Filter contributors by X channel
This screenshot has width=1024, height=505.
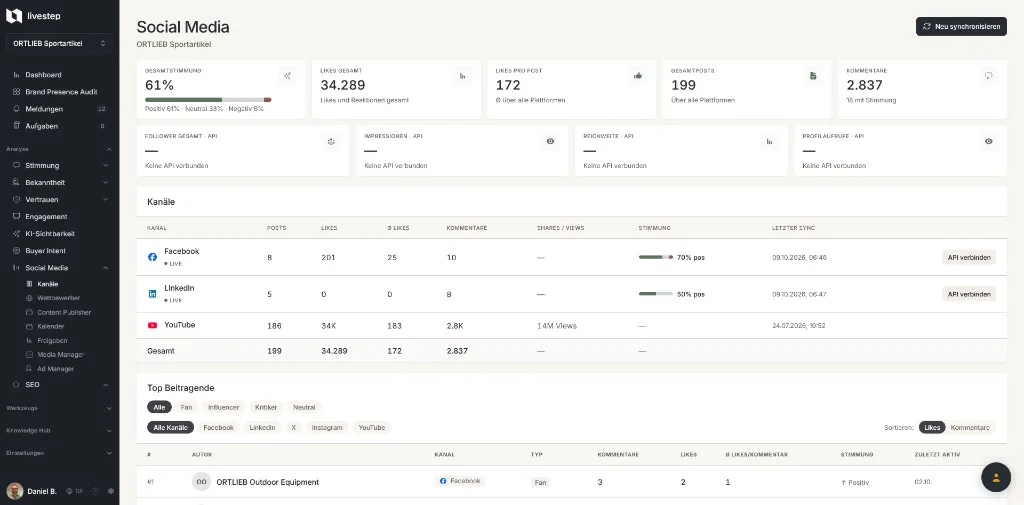[x=293, y=427]
